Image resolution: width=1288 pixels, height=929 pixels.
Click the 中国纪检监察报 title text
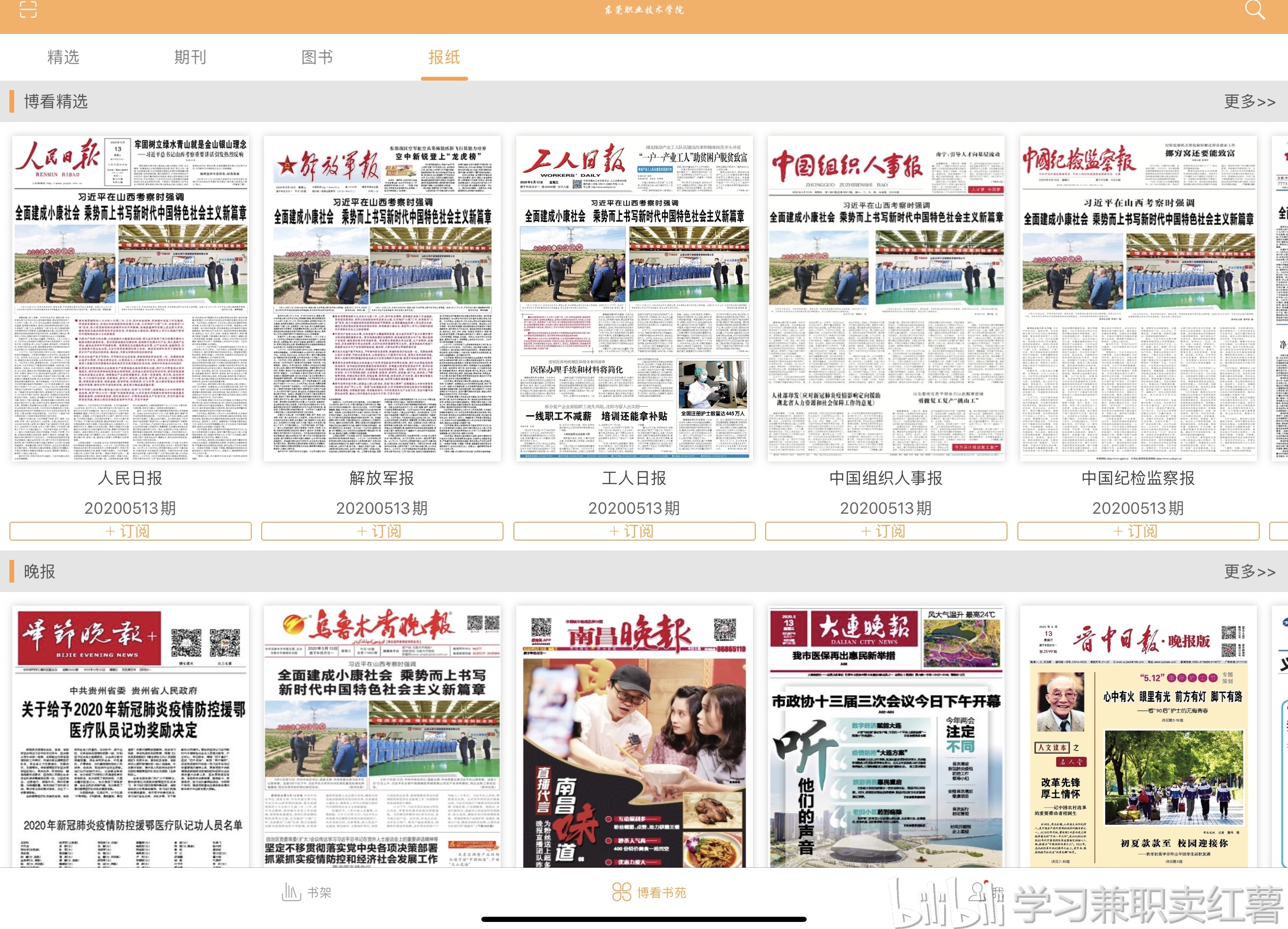tap(1138, 478)
